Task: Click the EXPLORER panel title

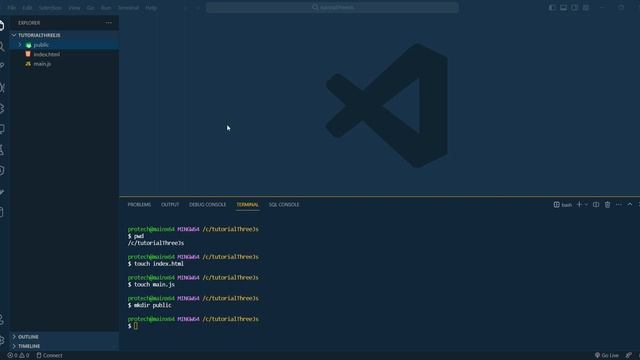Action: coord(29,23)
